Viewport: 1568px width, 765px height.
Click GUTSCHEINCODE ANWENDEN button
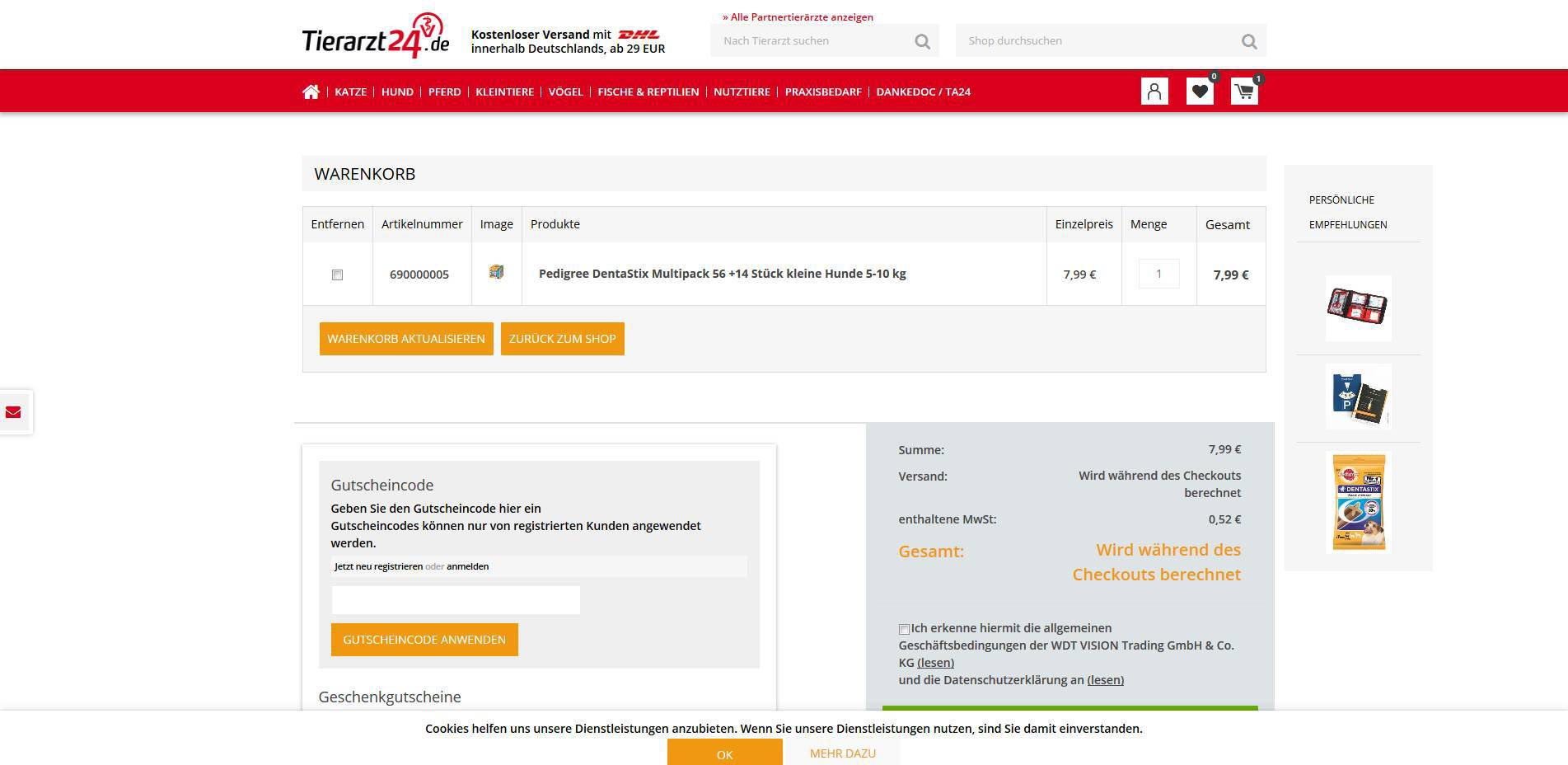(424, 640)
